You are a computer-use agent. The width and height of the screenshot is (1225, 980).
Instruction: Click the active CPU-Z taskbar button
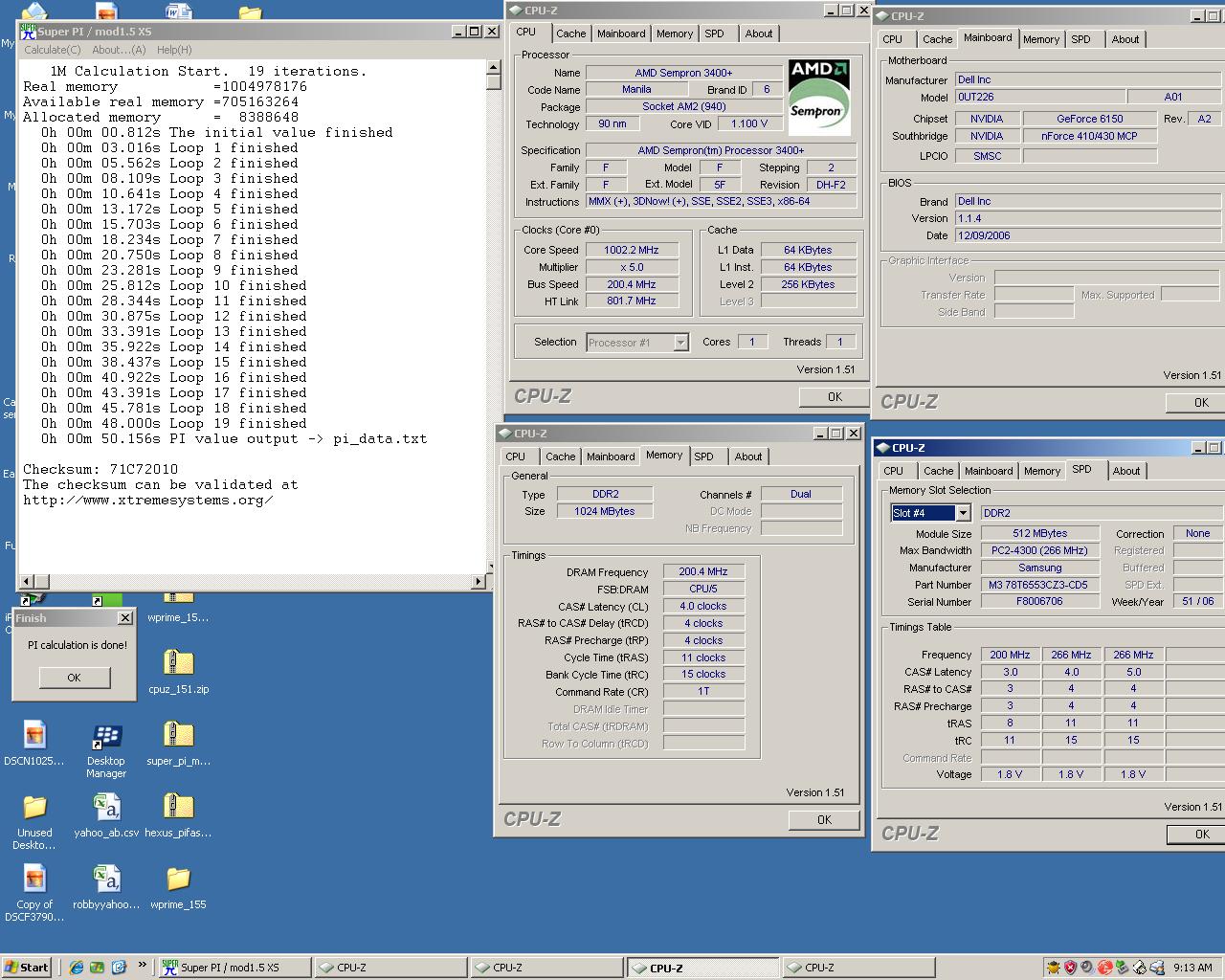point(702,968)
